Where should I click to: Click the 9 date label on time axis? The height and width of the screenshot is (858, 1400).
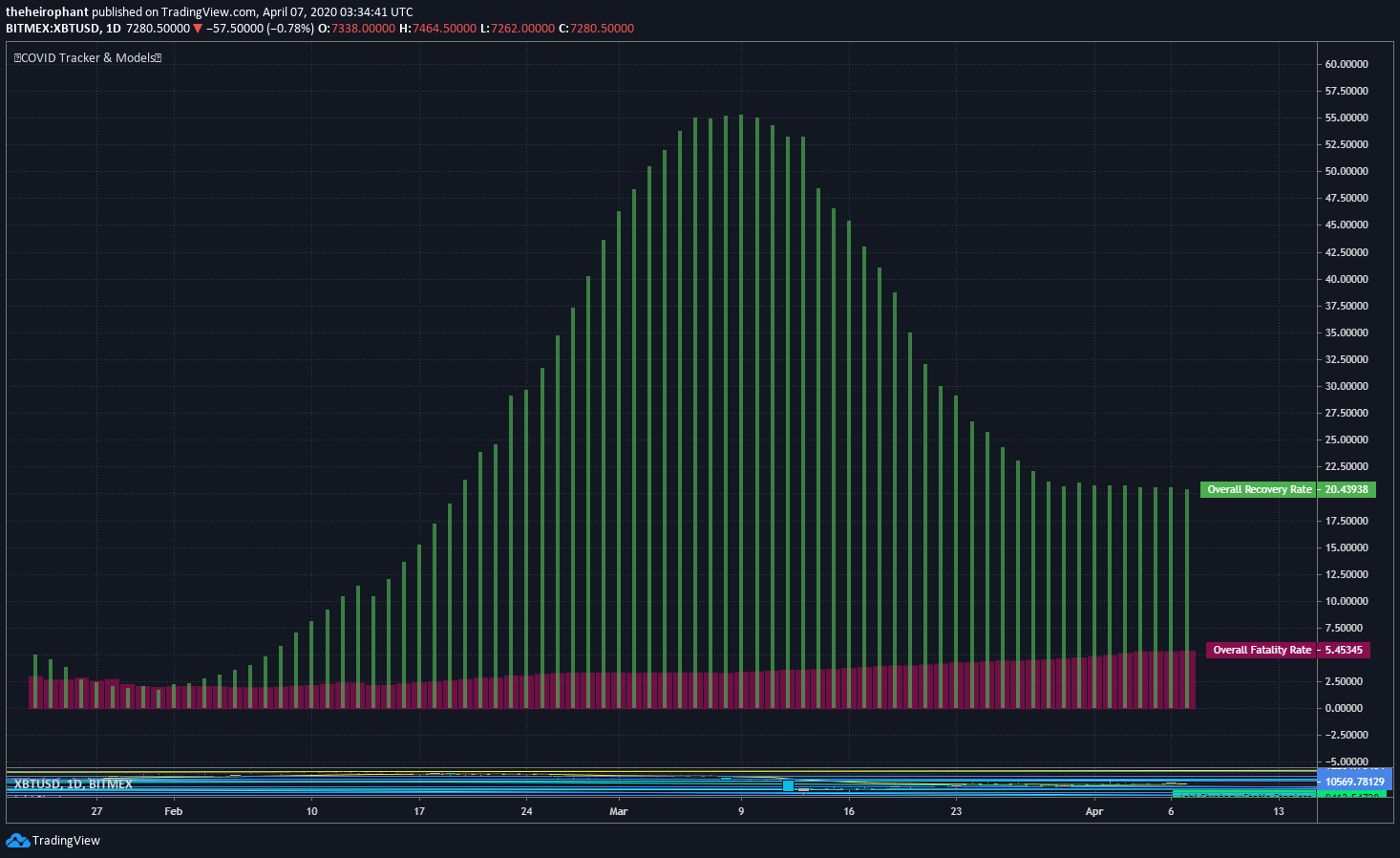(741, 811)
